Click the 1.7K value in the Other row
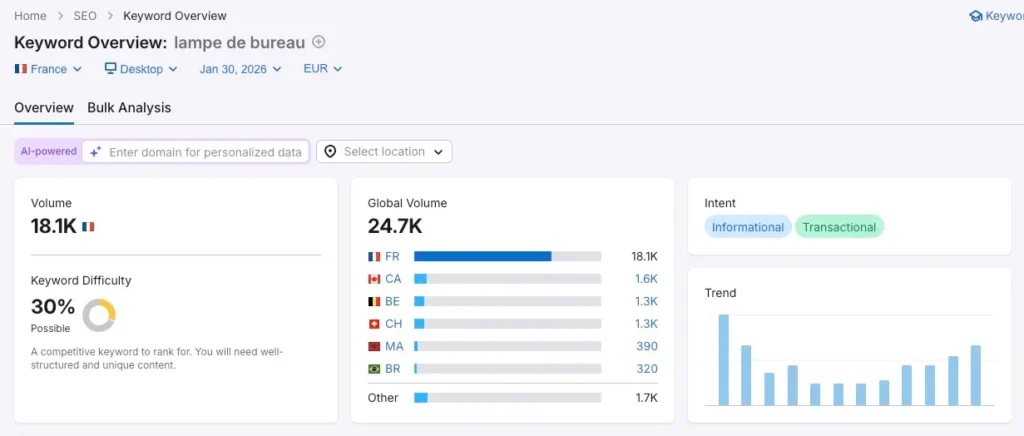The image size is (1024, 436). 646,397
